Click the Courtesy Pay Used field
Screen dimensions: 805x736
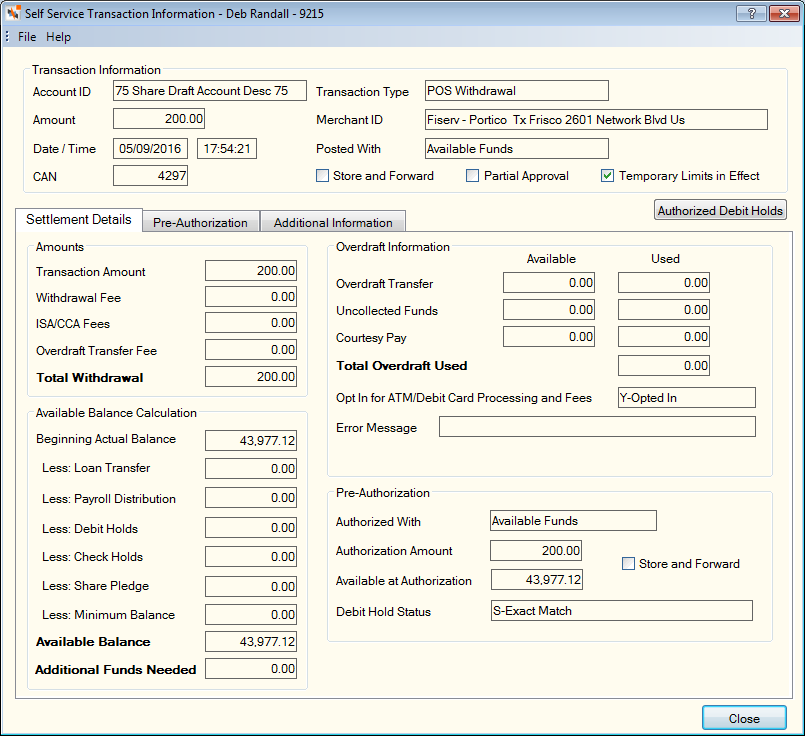pos(664,337)
